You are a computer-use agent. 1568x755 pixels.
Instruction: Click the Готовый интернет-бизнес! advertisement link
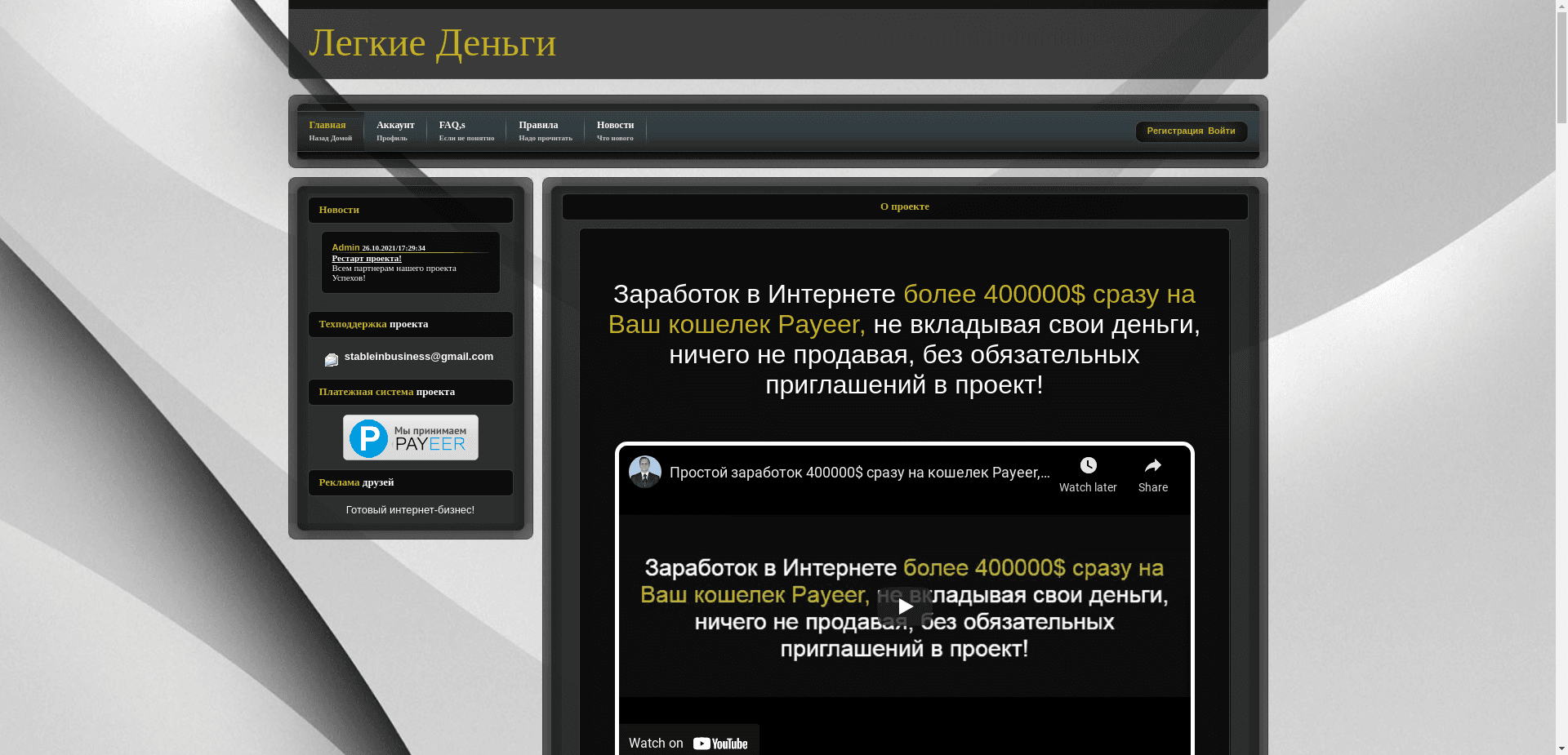(x=410, y=509)
